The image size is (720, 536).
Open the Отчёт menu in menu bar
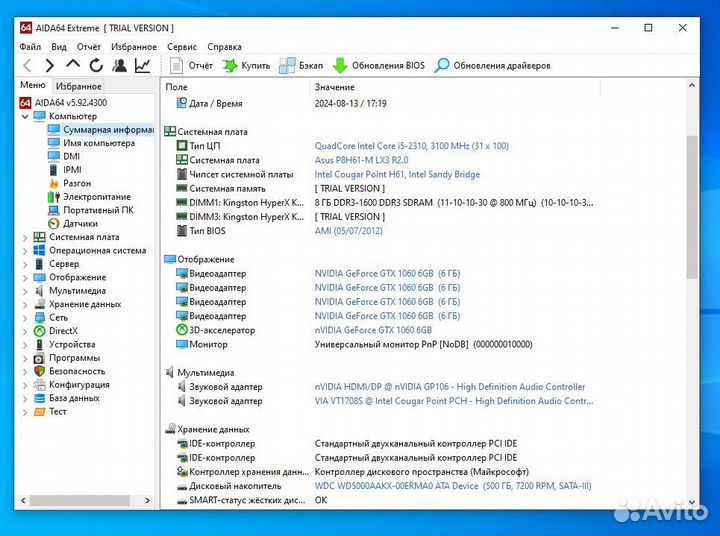(x=89, y=47)
